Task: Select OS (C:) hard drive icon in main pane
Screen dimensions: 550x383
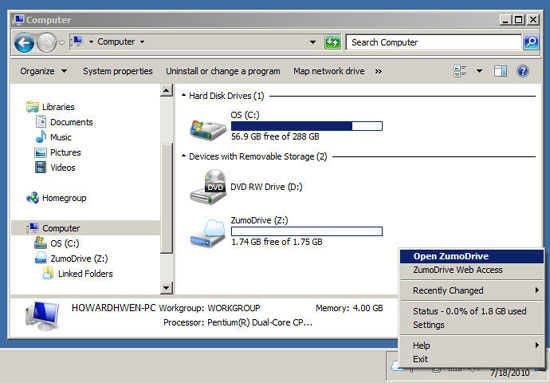Action: tap(208, 129)
